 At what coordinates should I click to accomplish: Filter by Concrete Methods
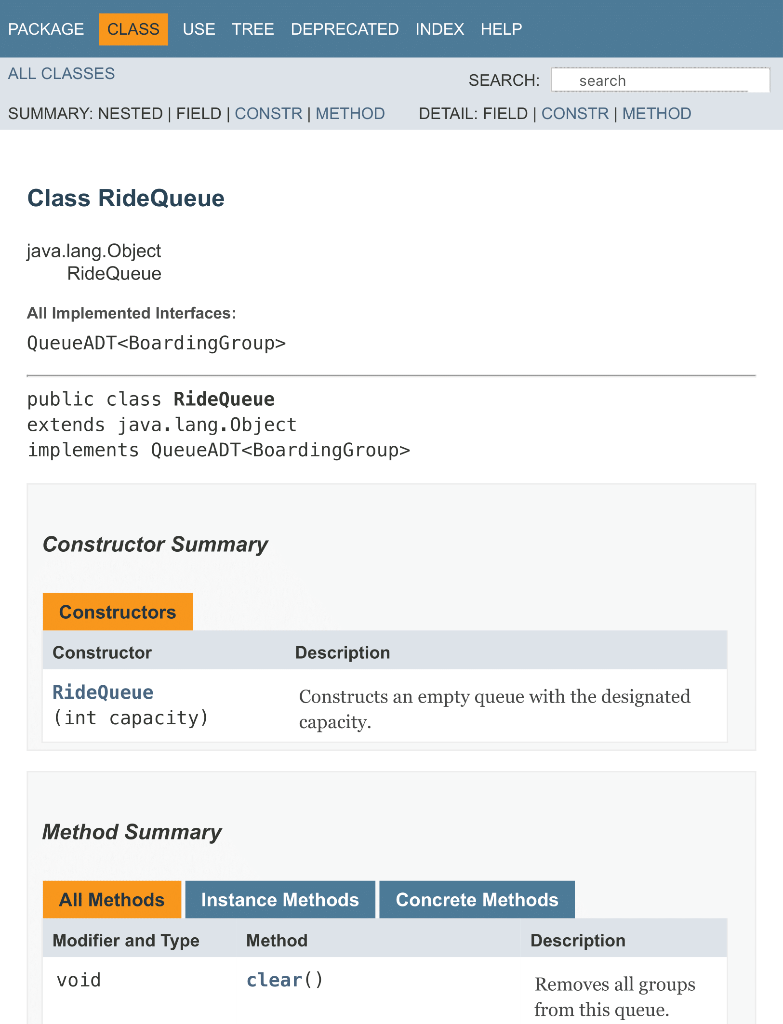tap(477, 899)
